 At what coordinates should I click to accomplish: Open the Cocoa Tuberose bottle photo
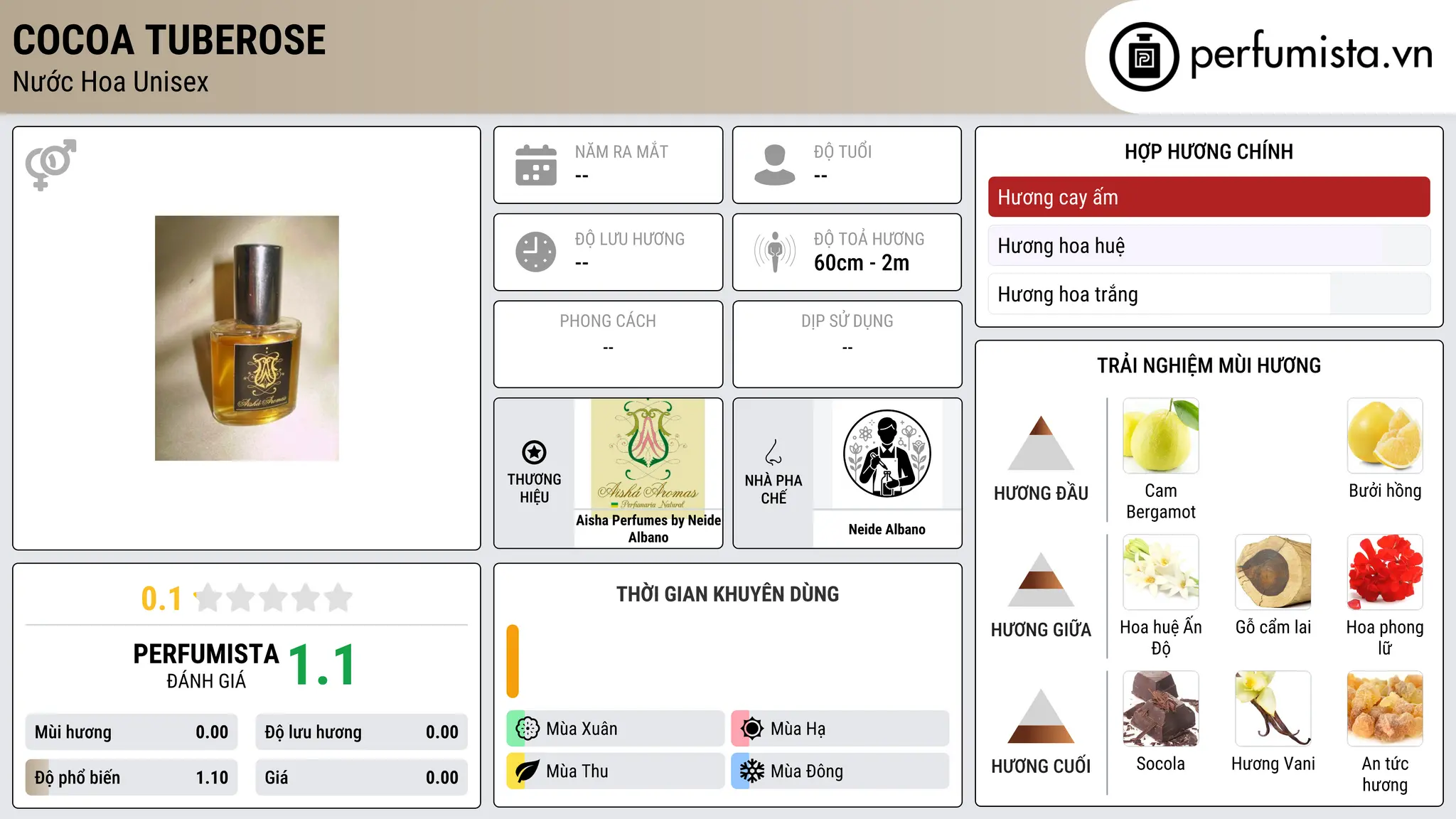[x=247, y=338]
